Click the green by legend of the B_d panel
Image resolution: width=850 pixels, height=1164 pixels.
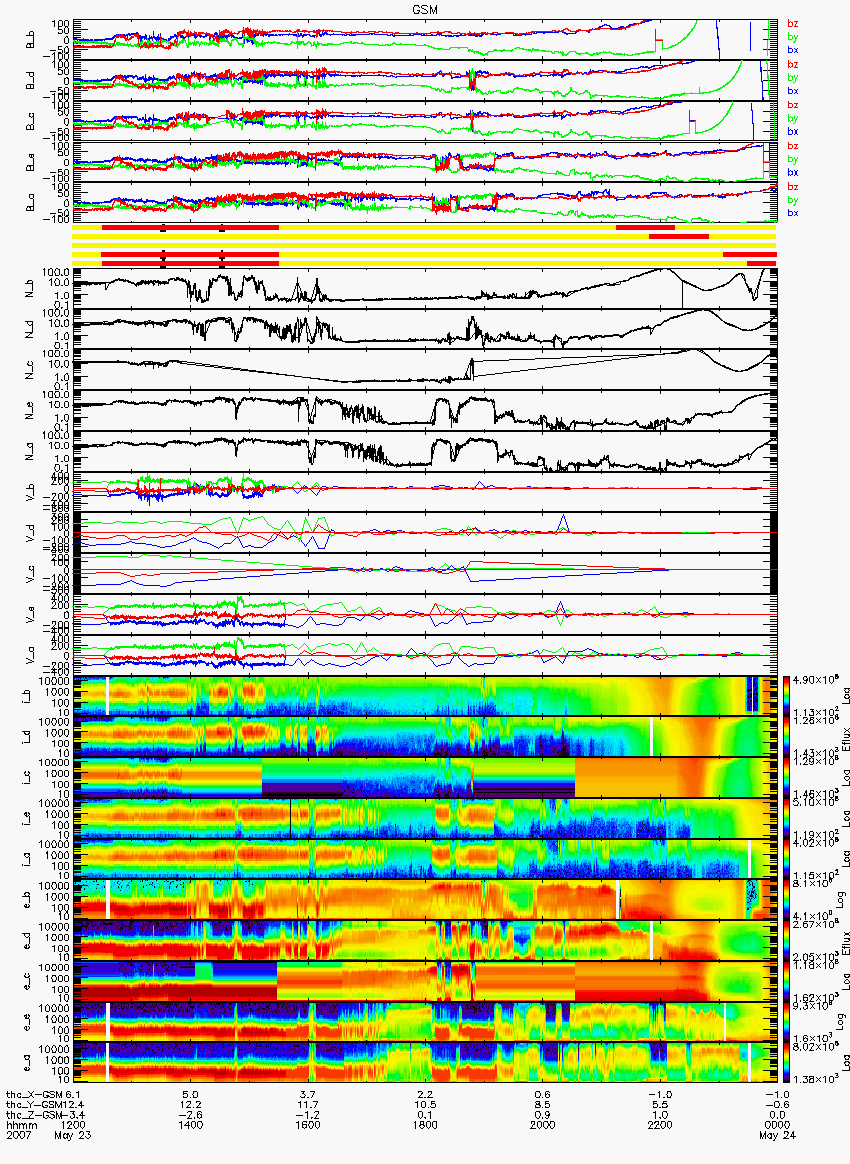[793, 77]
